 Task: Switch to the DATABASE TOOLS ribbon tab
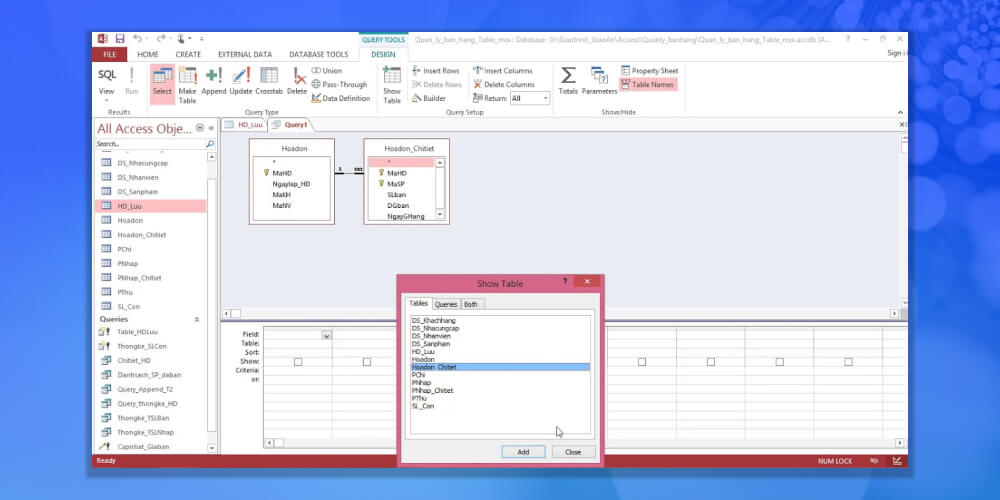pos(319,54)
